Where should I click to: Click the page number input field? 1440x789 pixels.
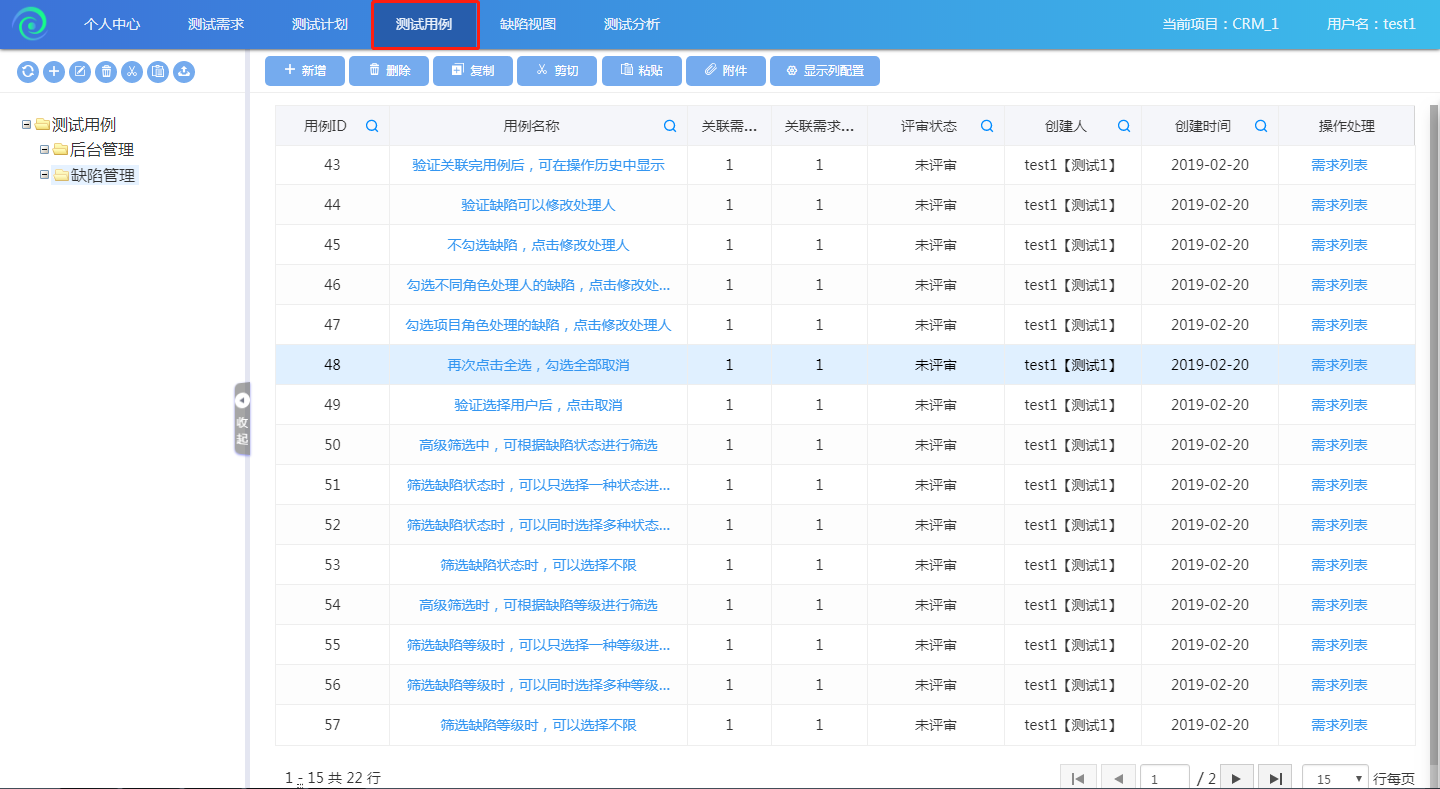(x=1164, y=778)
